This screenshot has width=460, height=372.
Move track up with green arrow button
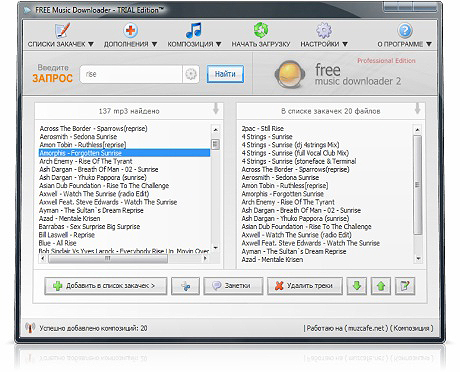[381, 286]
